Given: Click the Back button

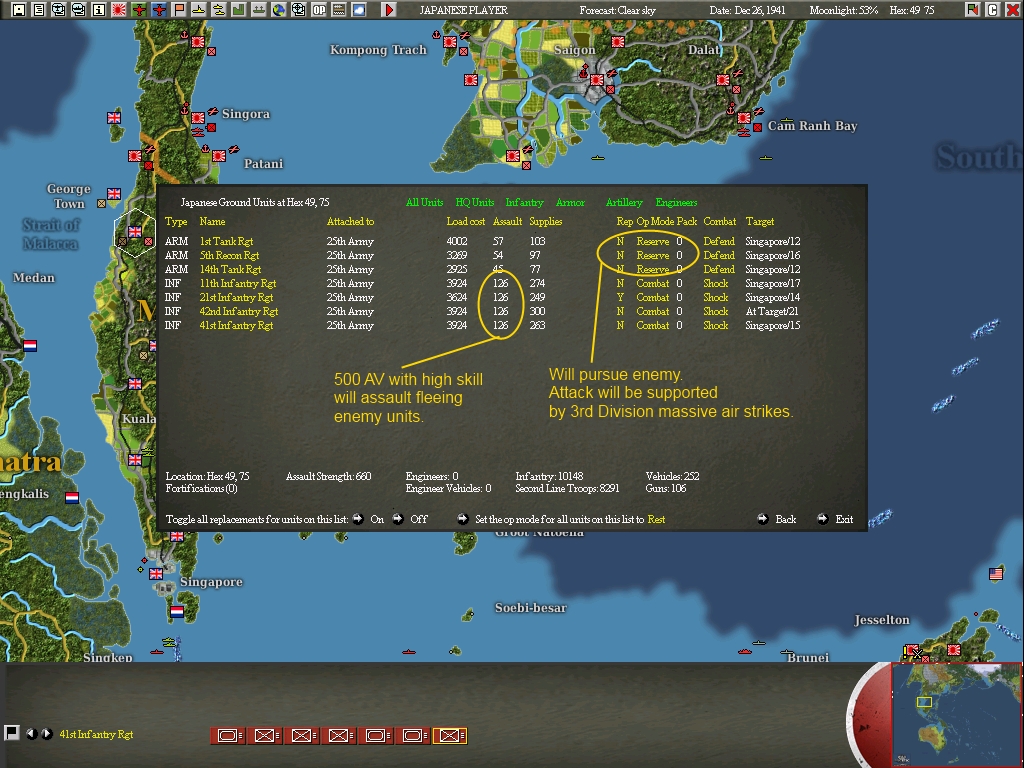Looking at the screenshot, I should [785, 519].
